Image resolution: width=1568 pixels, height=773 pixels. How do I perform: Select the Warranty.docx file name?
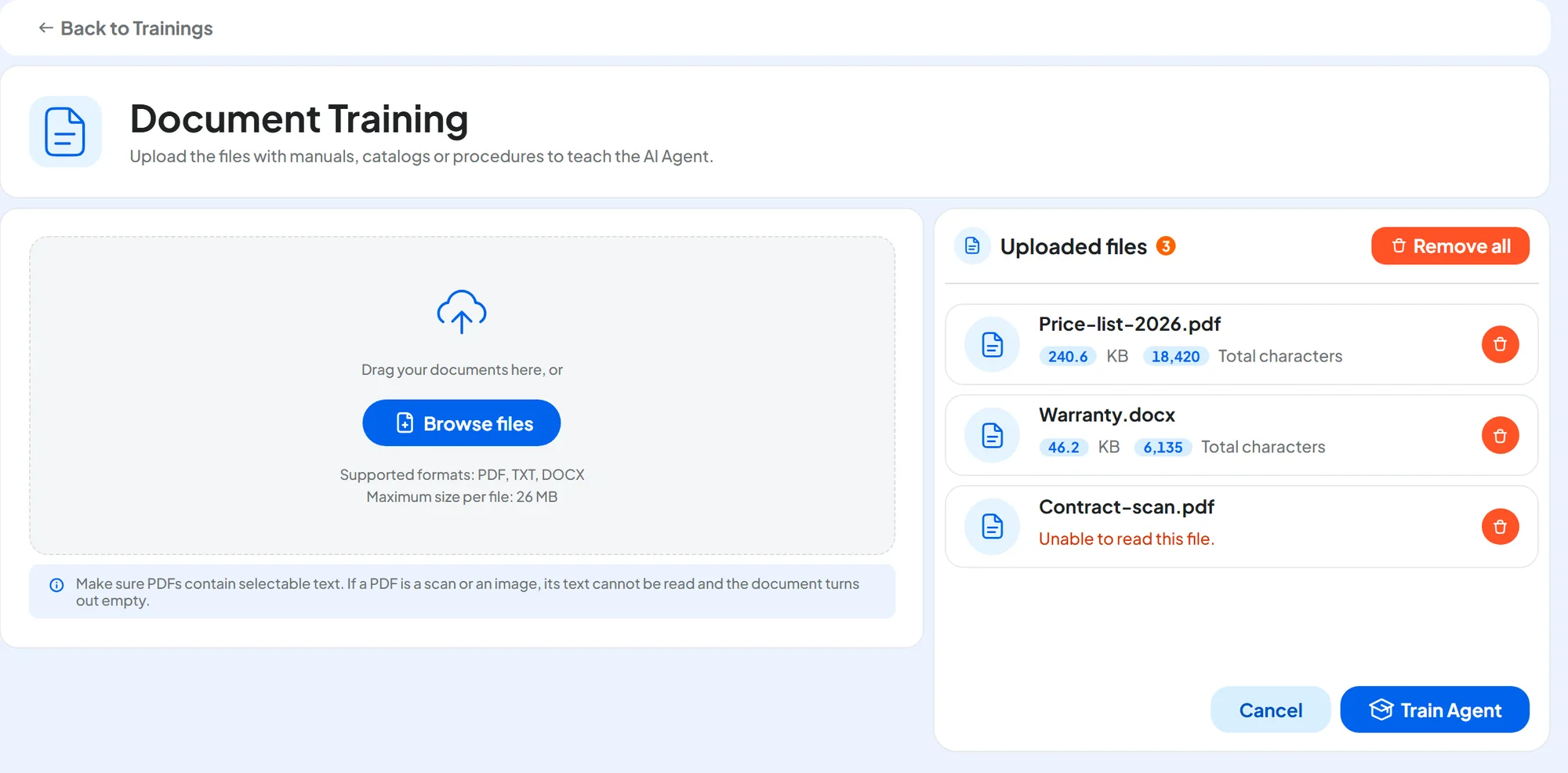(1107, 415)
